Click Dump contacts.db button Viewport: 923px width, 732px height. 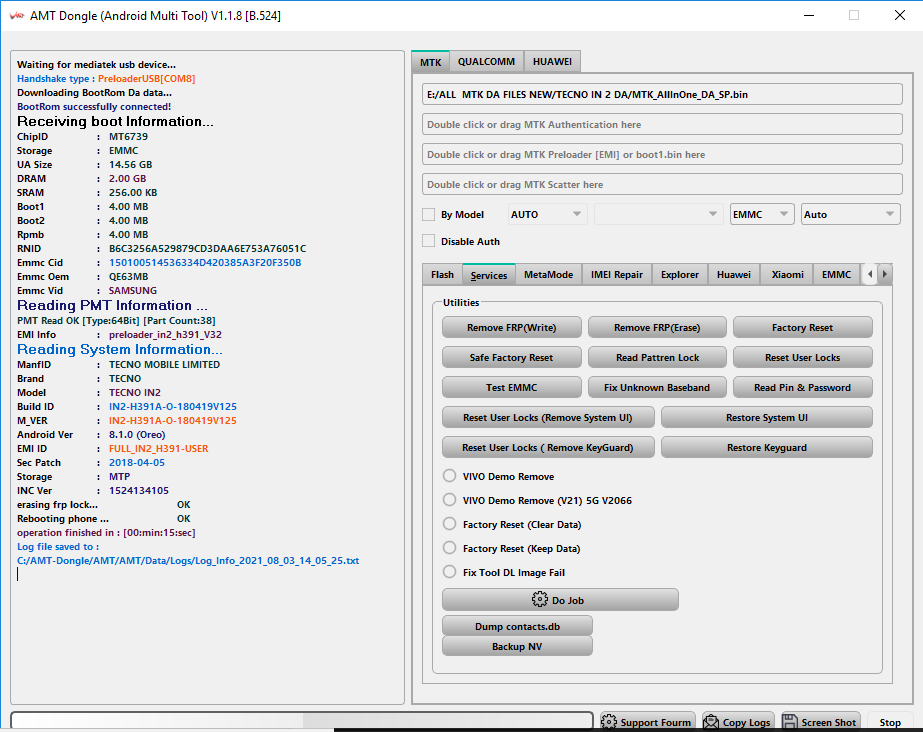517,626
